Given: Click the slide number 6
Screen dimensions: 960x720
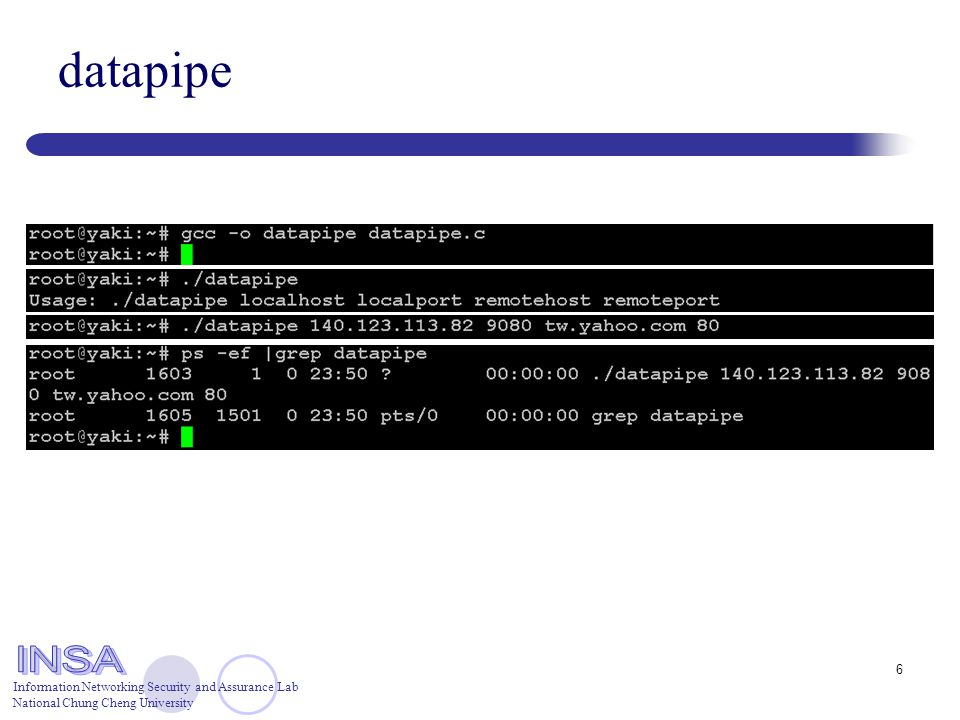Looking at the screenshot, I should pyautogui.click(x=899, y=669).
